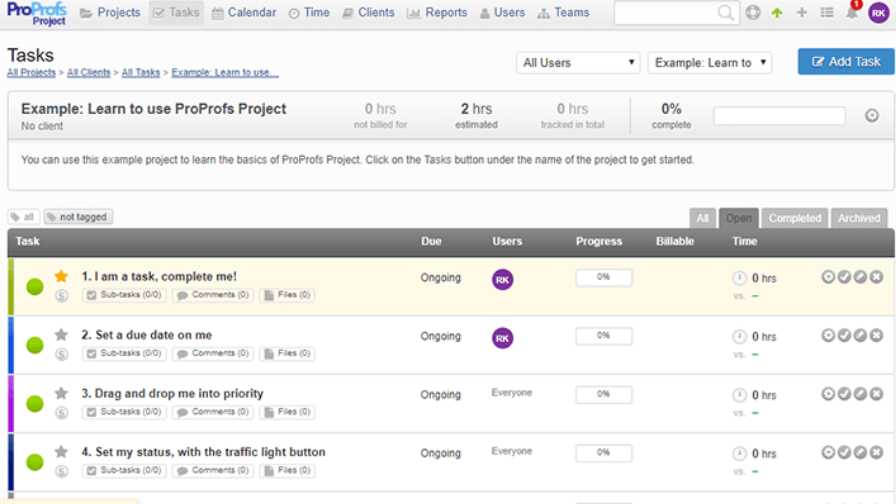The image size is (896, 504).
Task: Star the task 'Drag and drop me into priority'
Action: [x=61, y=393]
